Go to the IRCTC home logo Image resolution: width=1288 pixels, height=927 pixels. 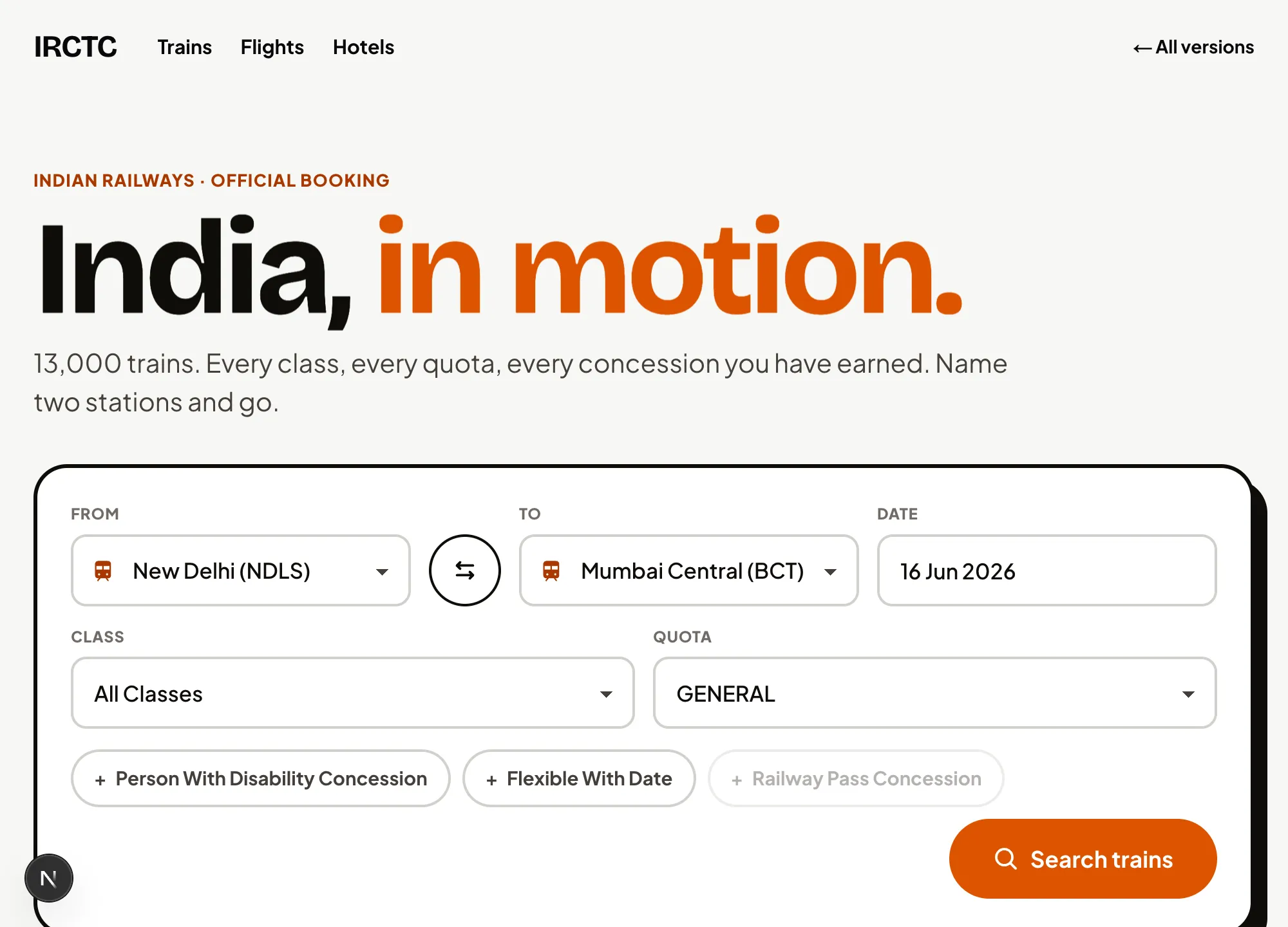point(75,47)
